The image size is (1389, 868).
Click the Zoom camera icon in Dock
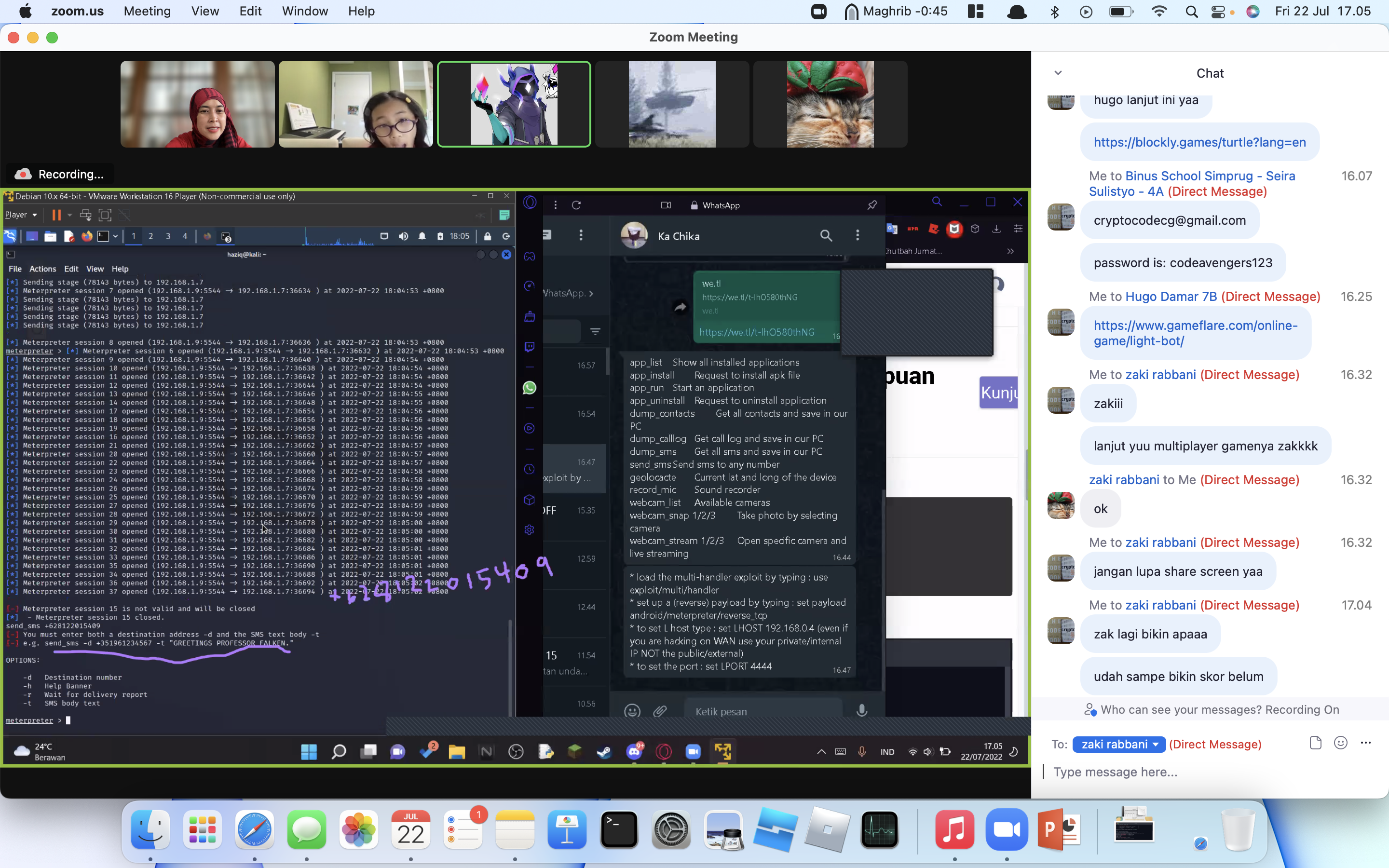1007,829
